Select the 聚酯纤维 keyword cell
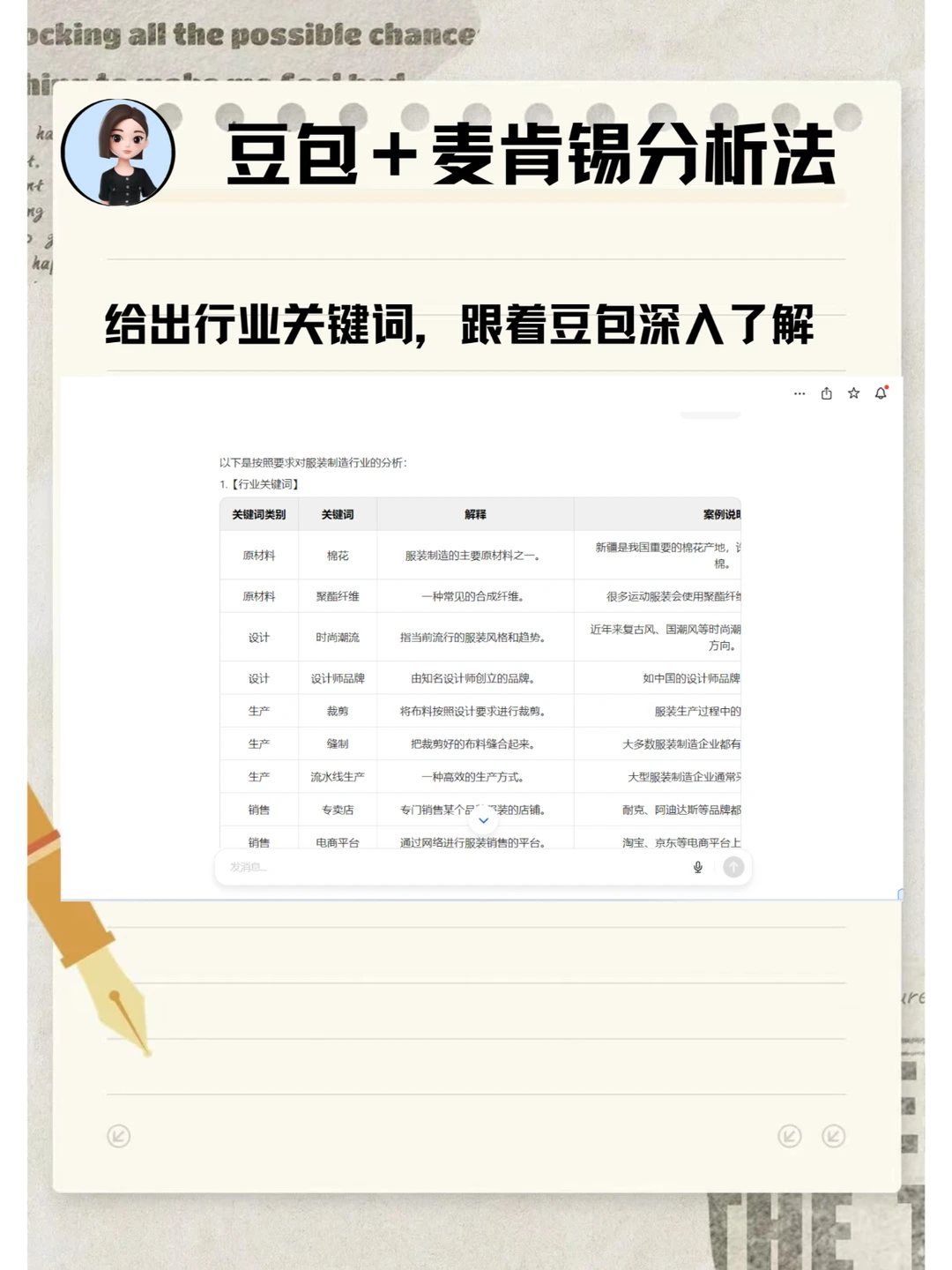Image resolution: width=952 pixels, height=1270 pixels. (x=338, y=596)
